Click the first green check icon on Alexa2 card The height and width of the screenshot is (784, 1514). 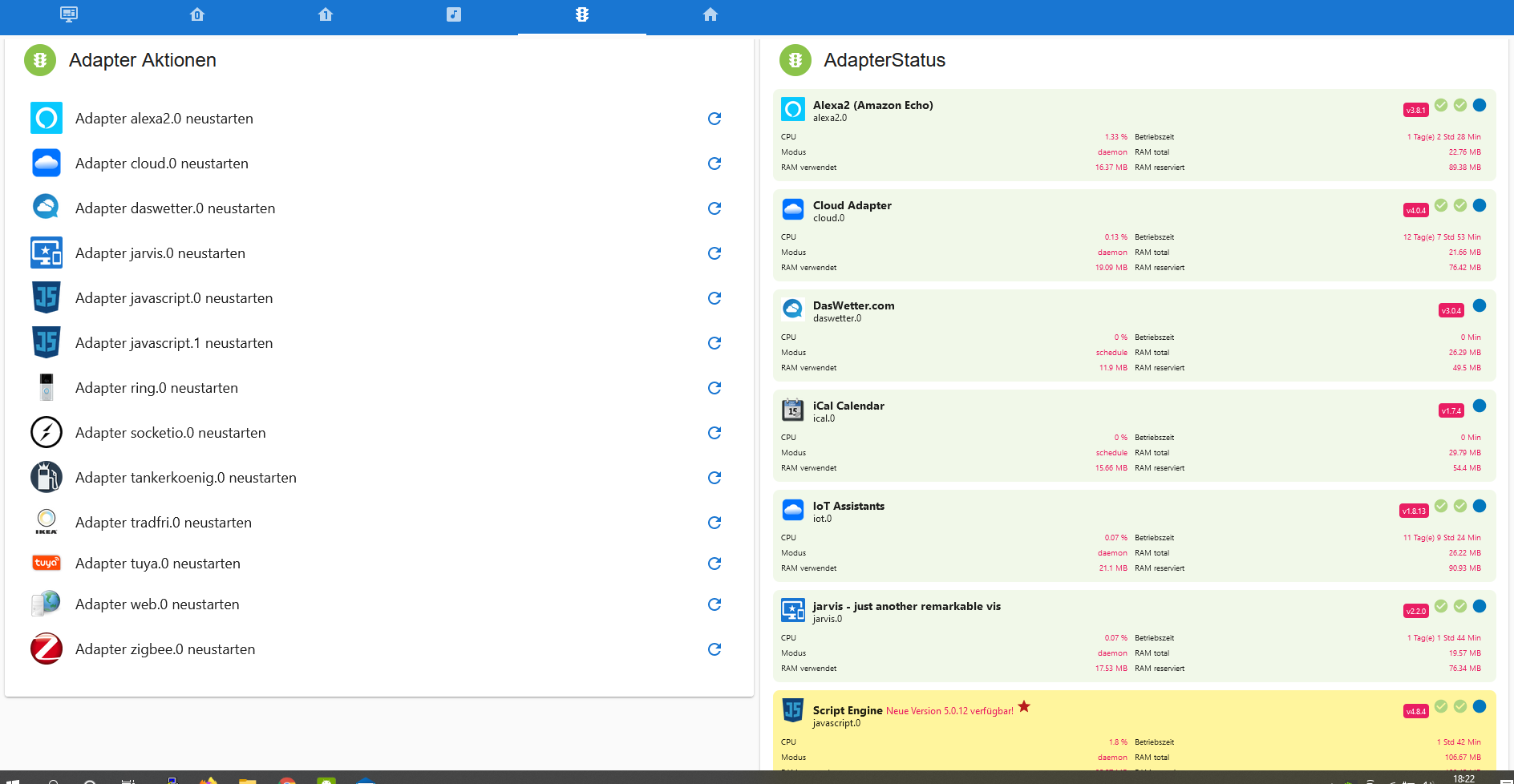[1441, 105]
